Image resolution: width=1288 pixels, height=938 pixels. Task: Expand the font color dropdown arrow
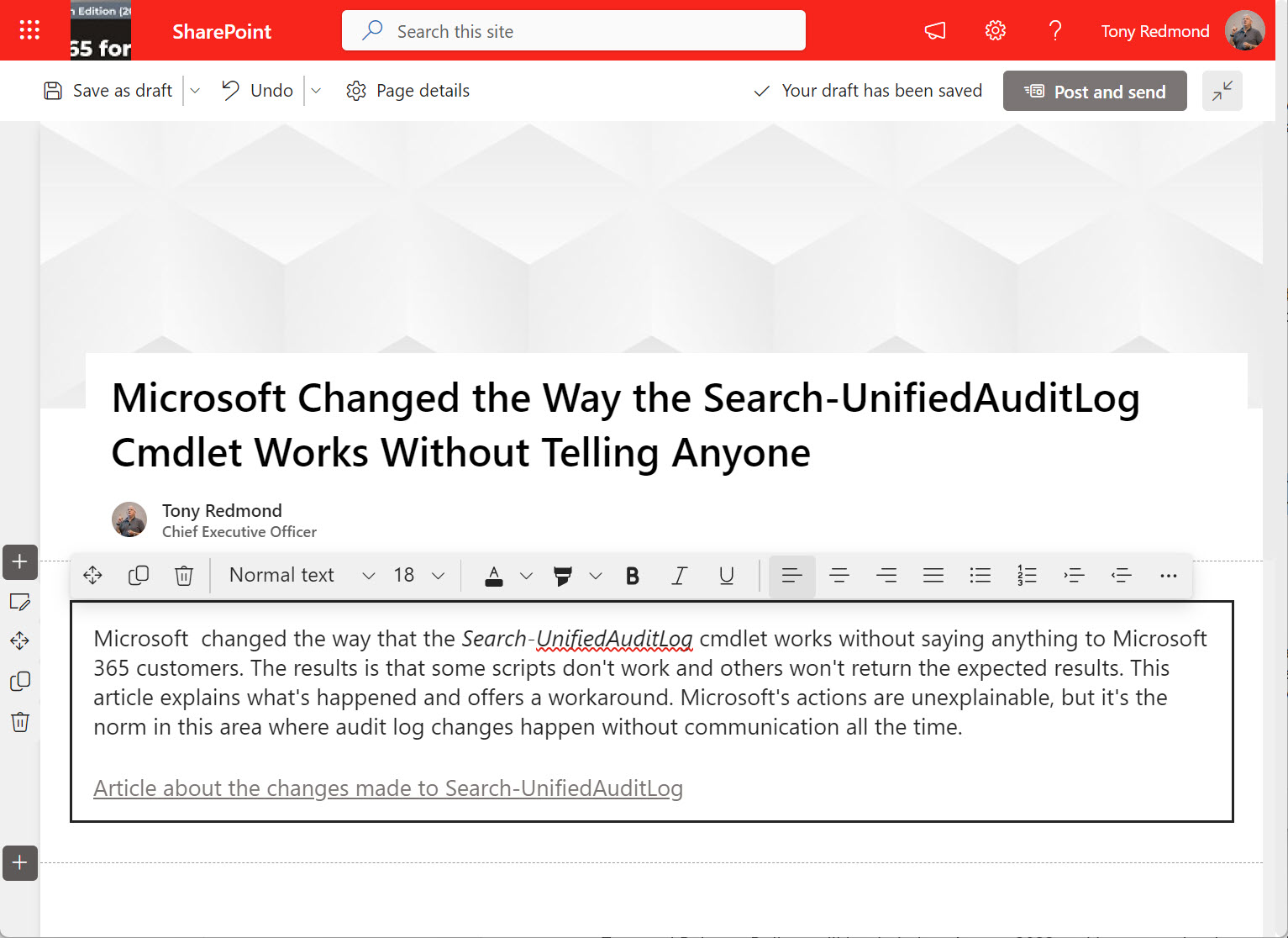526,576
